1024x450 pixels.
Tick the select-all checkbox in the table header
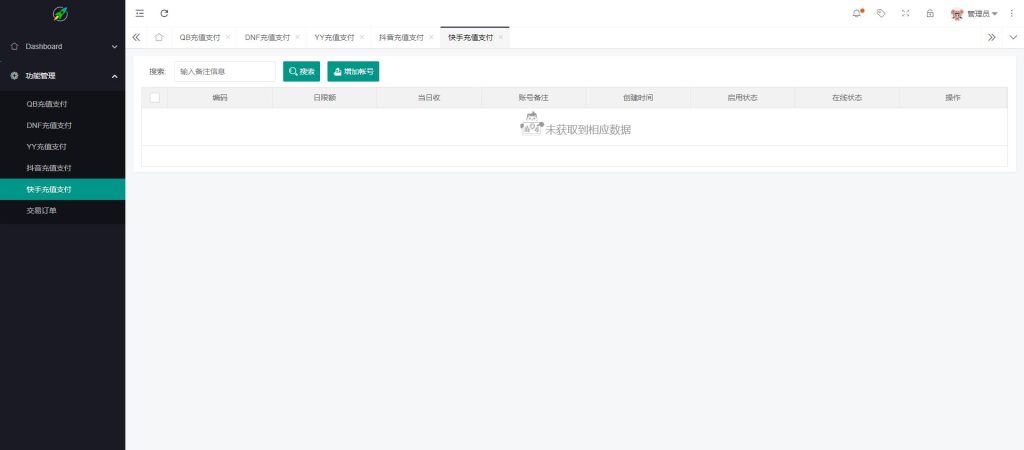click(155, 97)
